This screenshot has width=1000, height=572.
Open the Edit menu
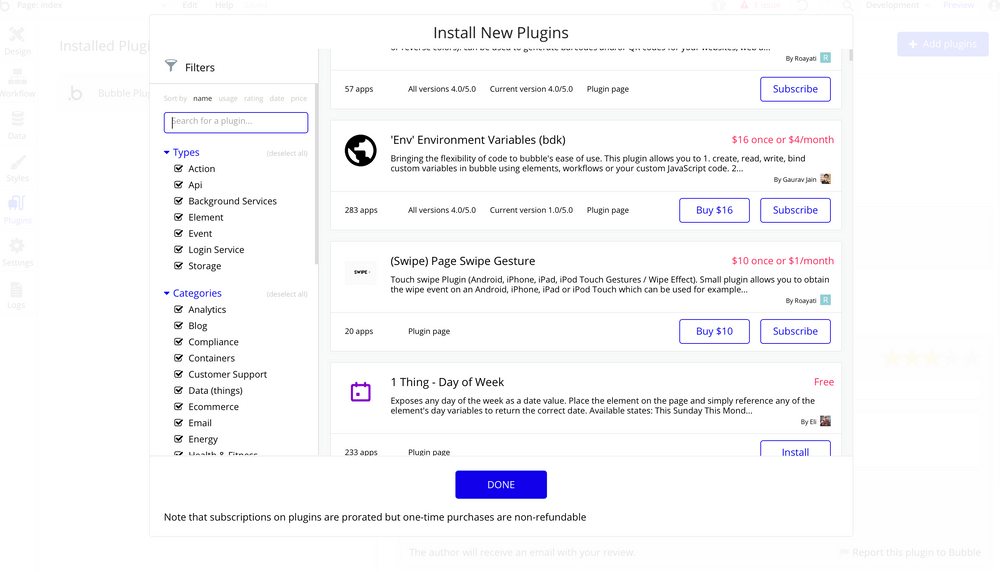189,5
